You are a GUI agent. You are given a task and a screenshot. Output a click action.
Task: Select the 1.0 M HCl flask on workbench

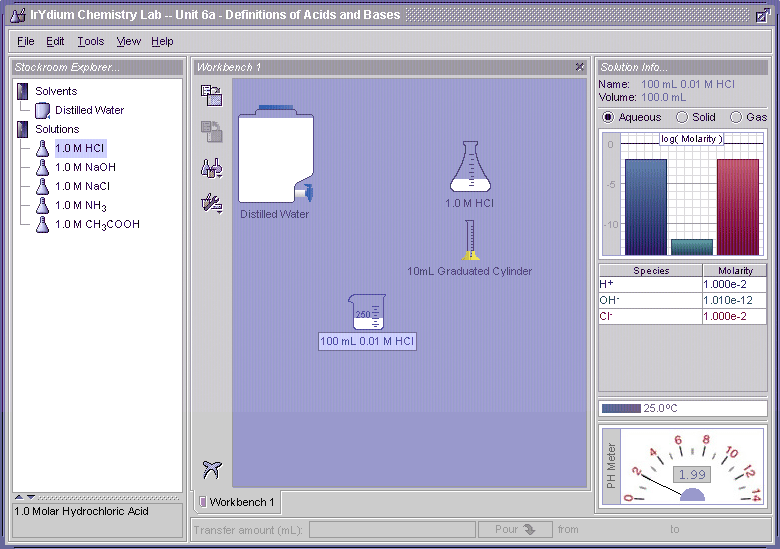point(470,167)
